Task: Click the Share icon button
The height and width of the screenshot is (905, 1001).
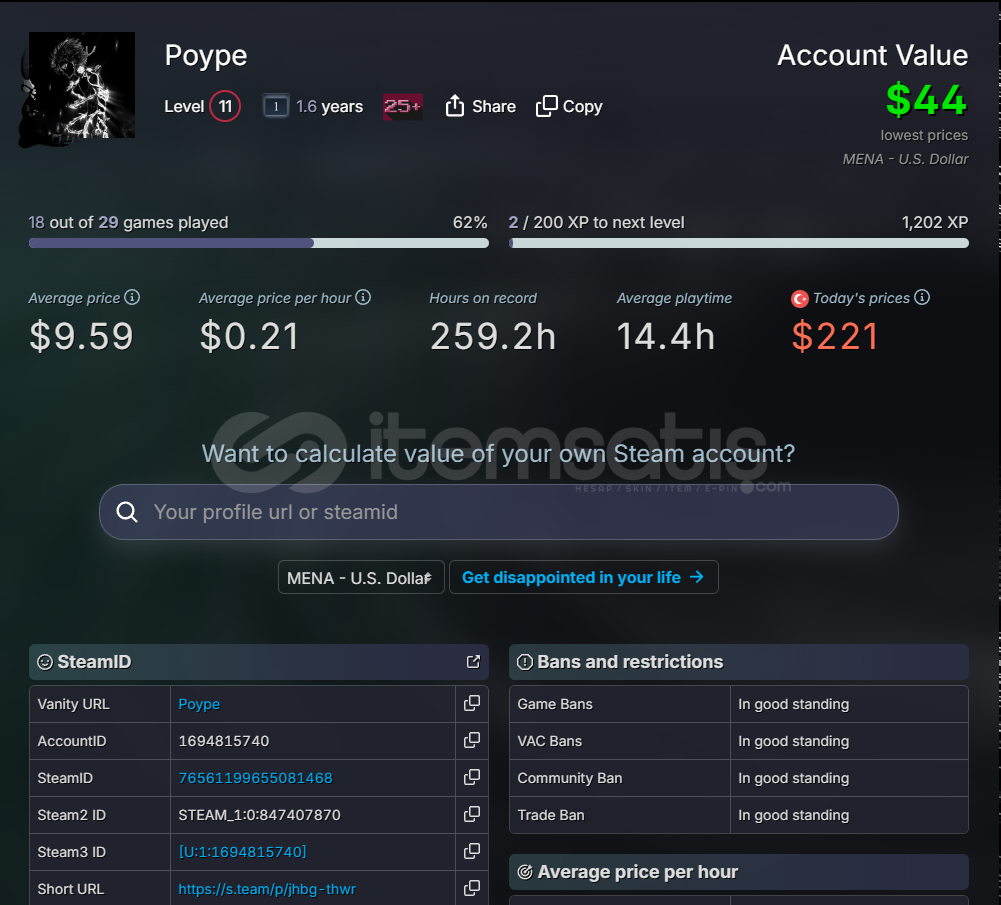Action: tap(480, 106)
